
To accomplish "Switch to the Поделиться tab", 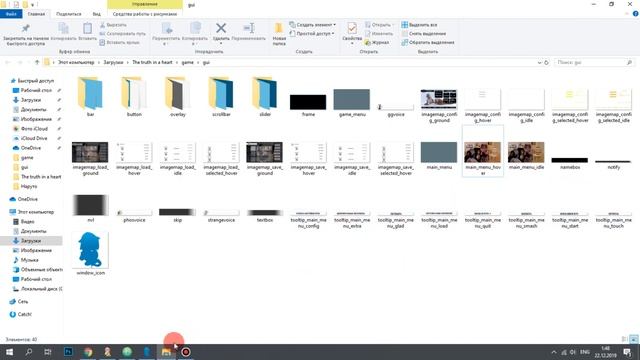I will pos(69,14).
